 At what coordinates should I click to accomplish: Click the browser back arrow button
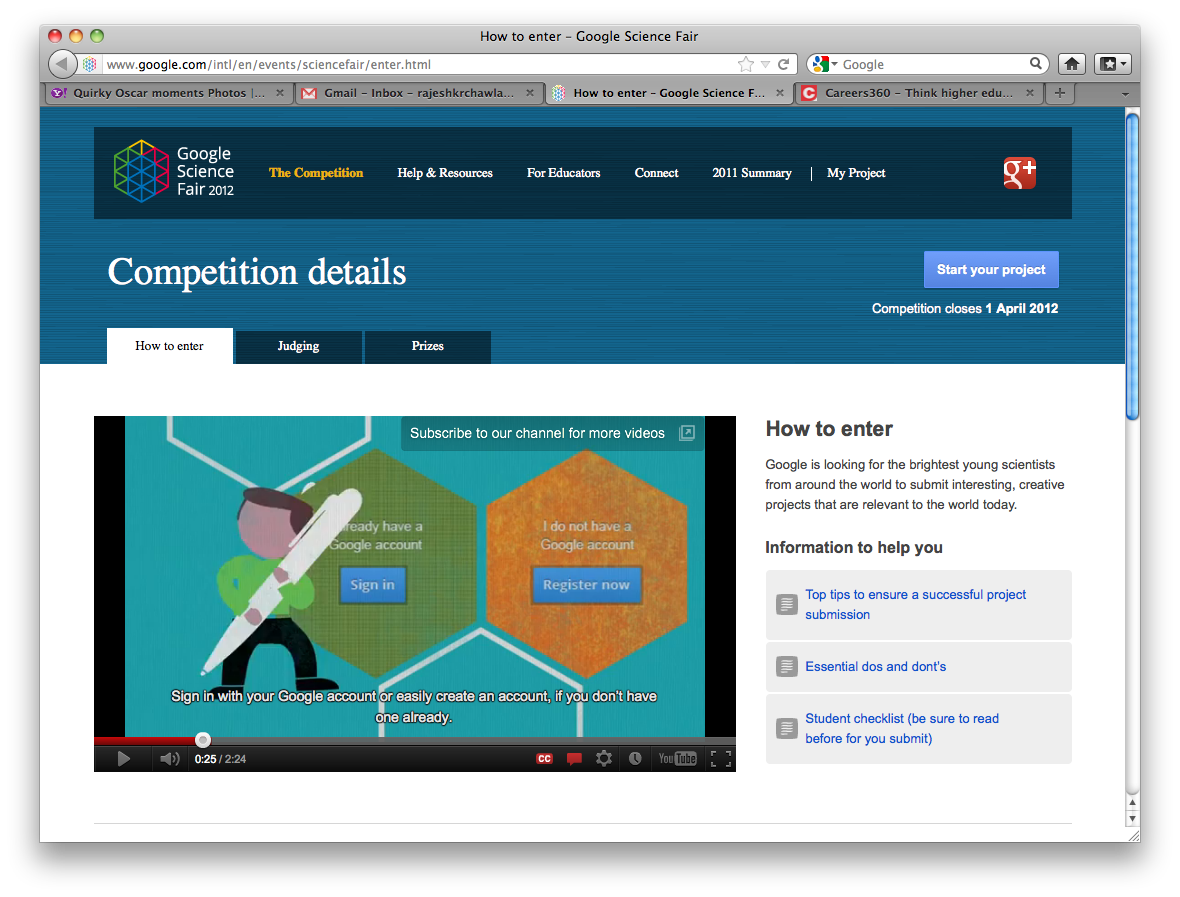point(63,64)
